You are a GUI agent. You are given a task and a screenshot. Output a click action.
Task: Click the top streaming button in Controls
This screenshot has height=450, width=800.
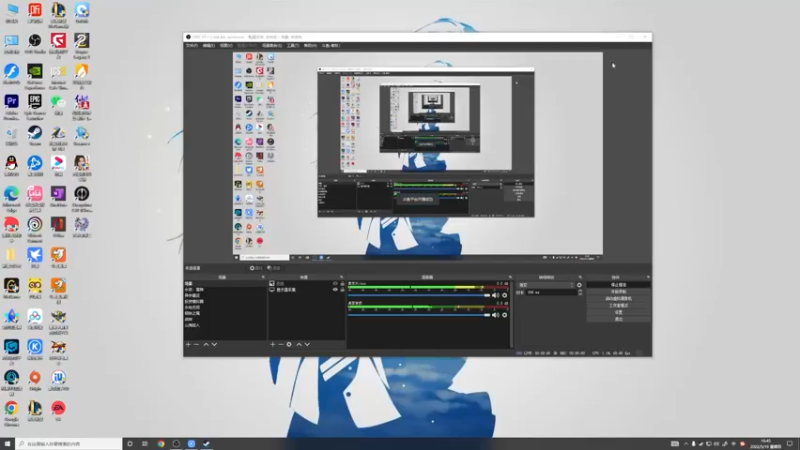click(618, 285)
